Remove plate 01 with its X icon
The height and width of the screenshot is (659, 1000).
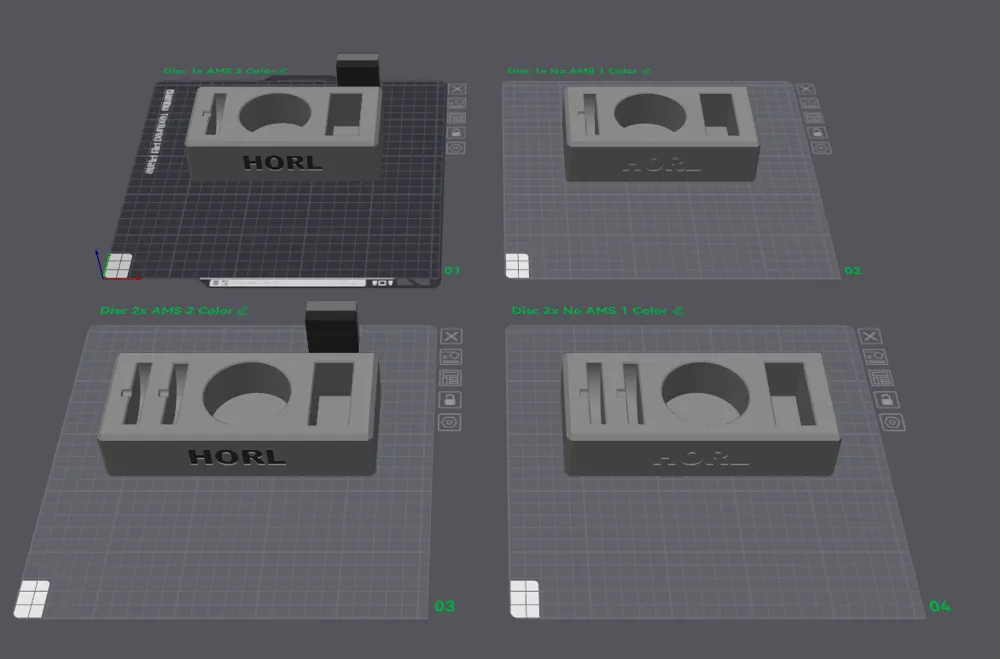[x=457, y=89]
